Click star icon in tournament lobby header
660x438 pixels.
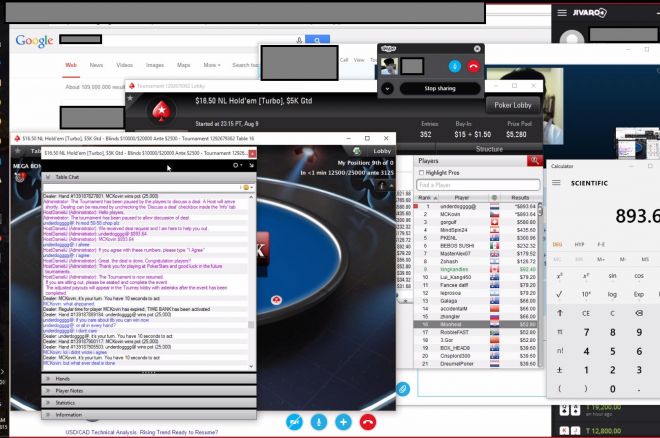click(x=130, y=98)
